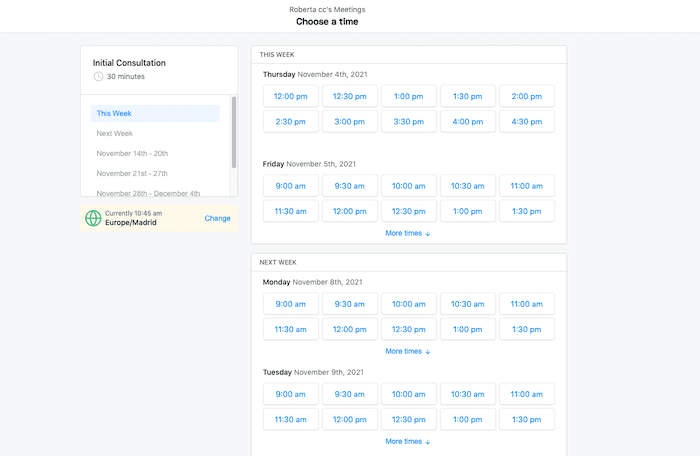
Task: Click the clock icon beside 30 minutes
Action: click(x=98, y=77)
